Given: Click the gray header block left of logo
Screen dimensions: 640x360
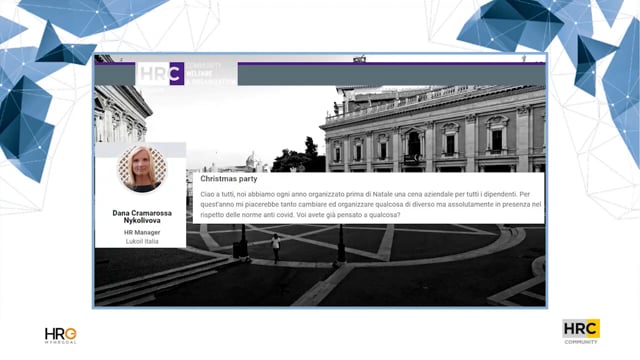Looking at the screenshot, I should coord(115,75).
